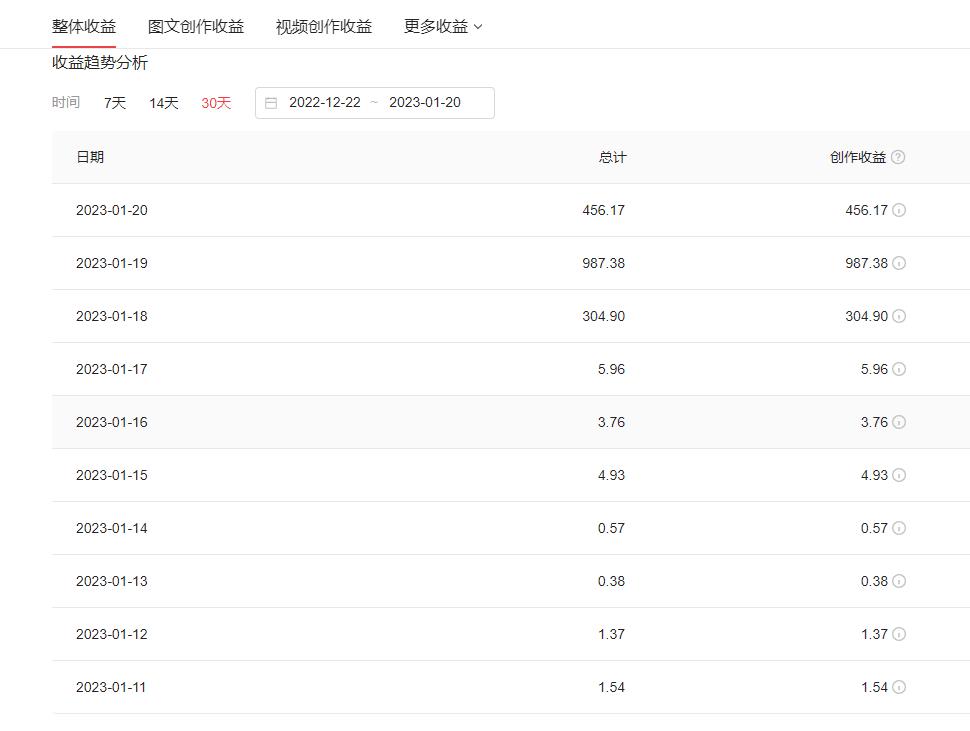Screen dimensions: 970x731
Task: Open the date range selector box
Action: (374, 102)
